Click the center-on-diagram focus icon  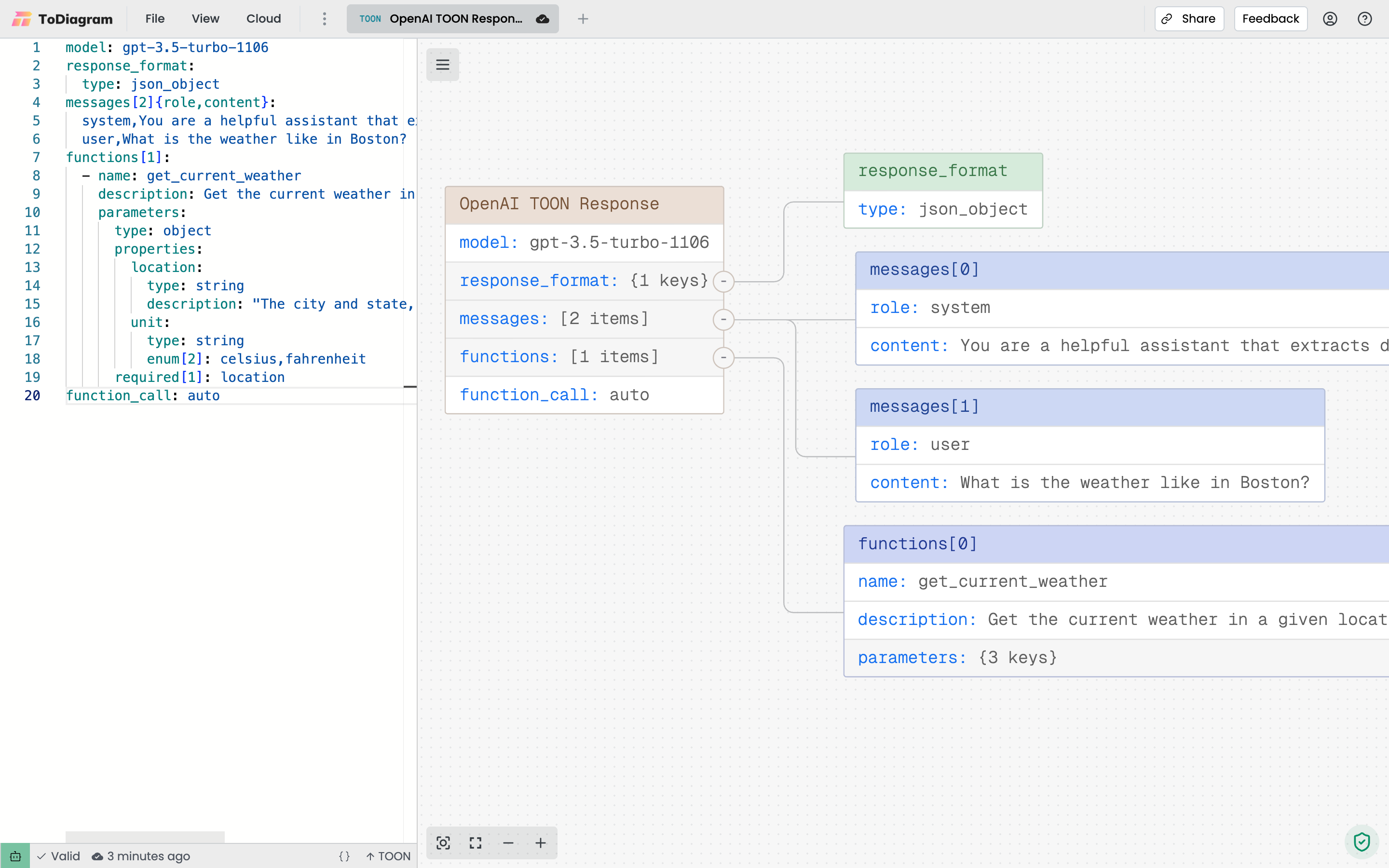[x=443, y=842]
